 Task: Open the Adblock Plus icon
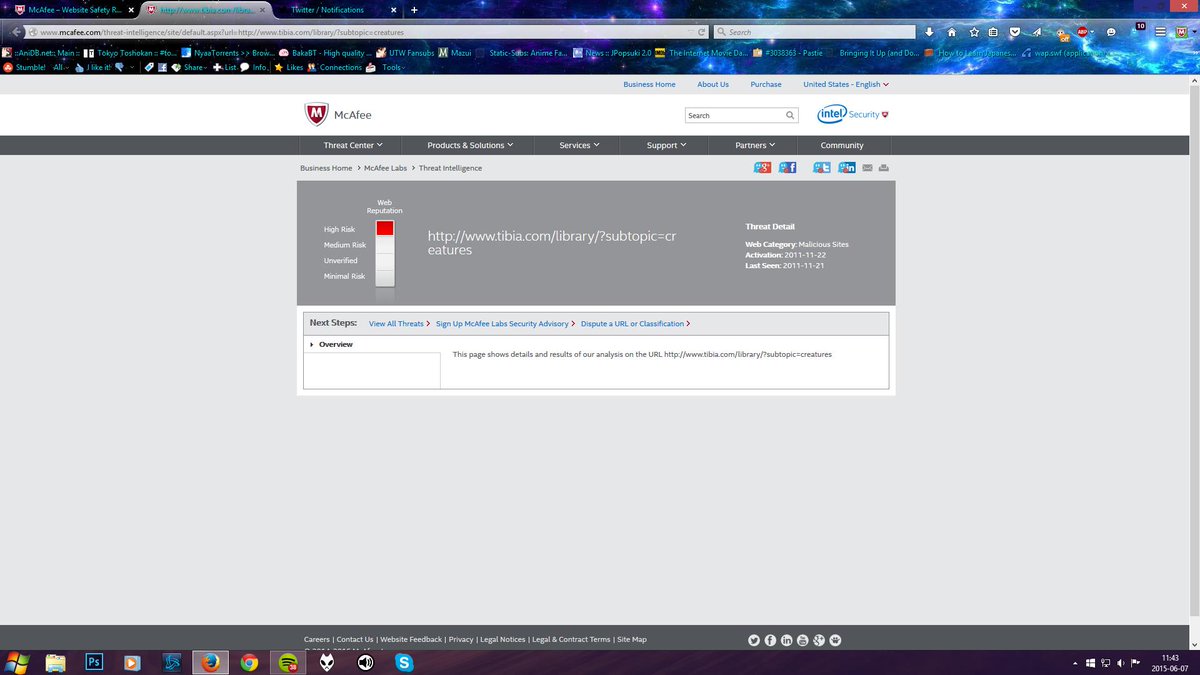[x=1082, y=32]
